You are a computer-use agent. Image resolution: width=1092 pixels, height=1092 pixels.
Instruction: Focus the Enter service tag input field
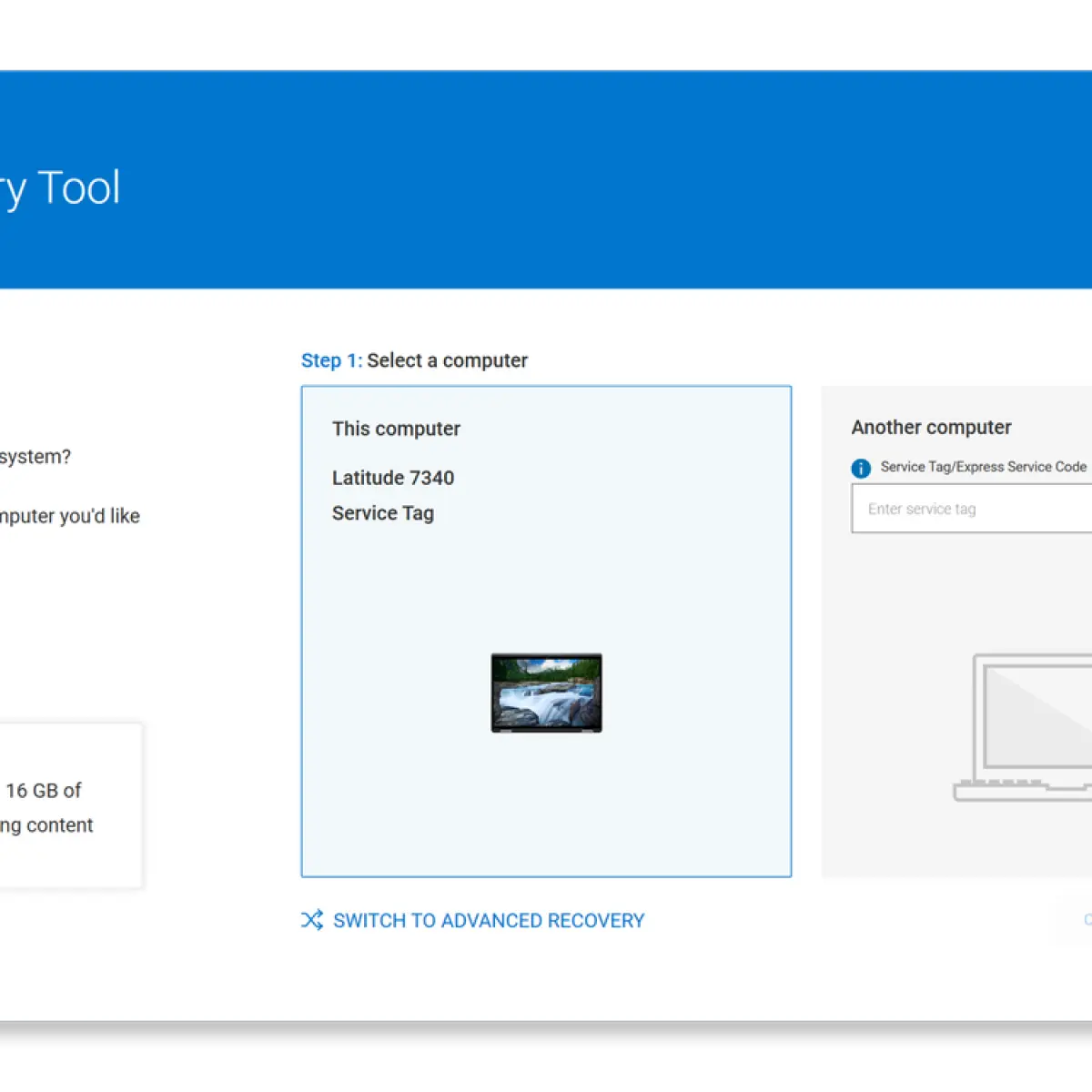[x=972, y=509]
